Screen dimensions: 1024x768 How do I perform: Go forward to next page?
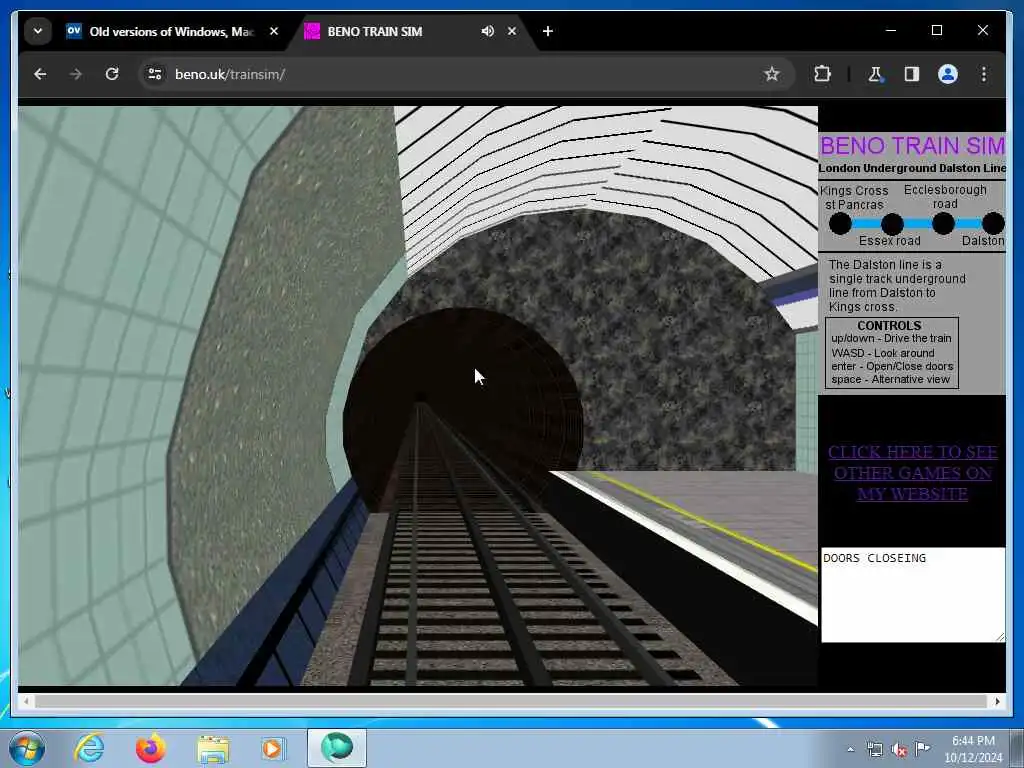click(x=76, y=74)
